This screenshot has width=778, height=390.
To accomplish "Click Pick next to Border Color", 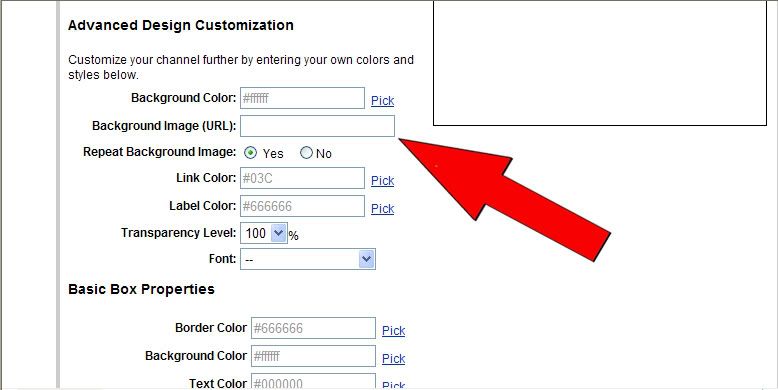I will tap(393, 330).
